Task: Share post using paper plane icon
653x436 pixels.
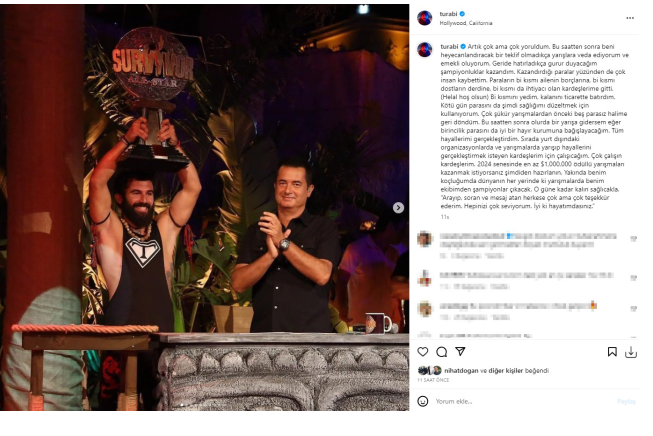Action: 460,352
